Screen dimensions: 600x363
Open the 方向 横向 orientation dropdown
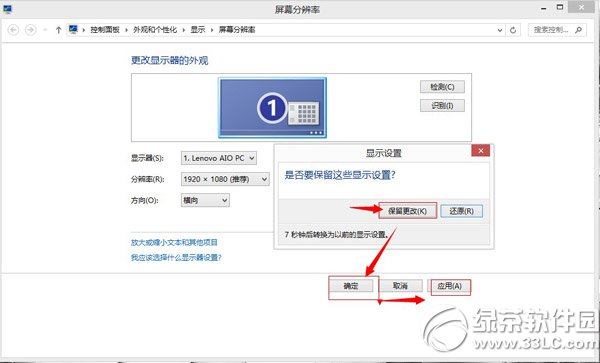pos(205,200)
